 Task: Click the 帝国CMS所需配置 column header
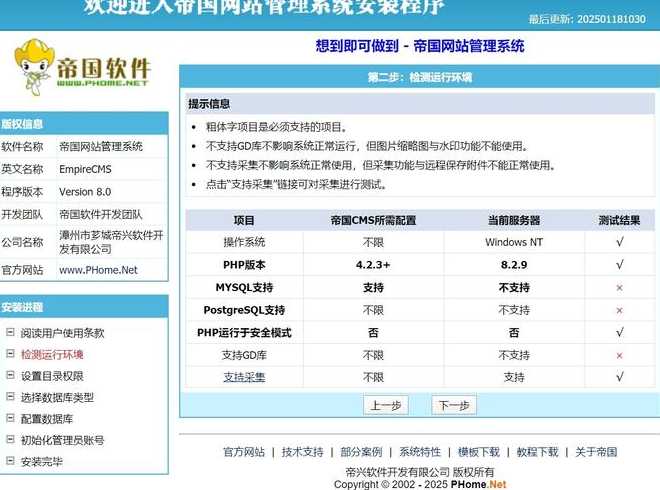pyautogui.click(x=373, y=220)
